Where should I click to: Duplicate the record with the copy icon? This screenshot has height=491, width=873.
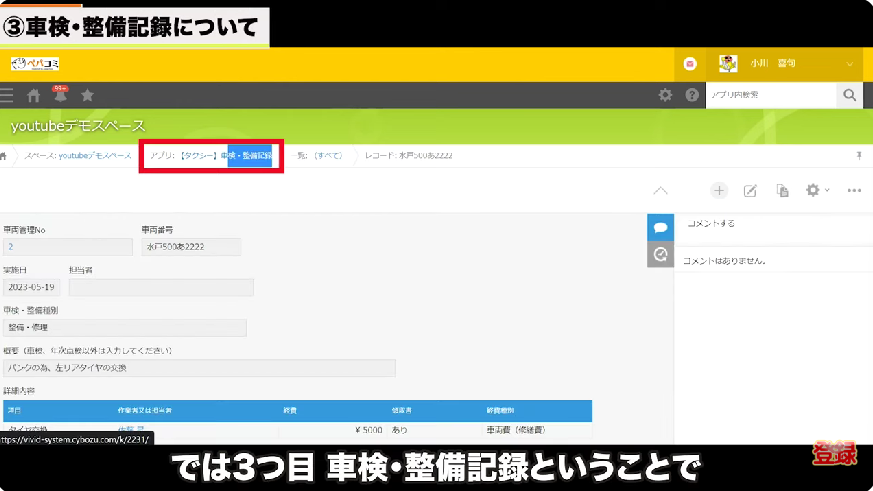point(782,190)
